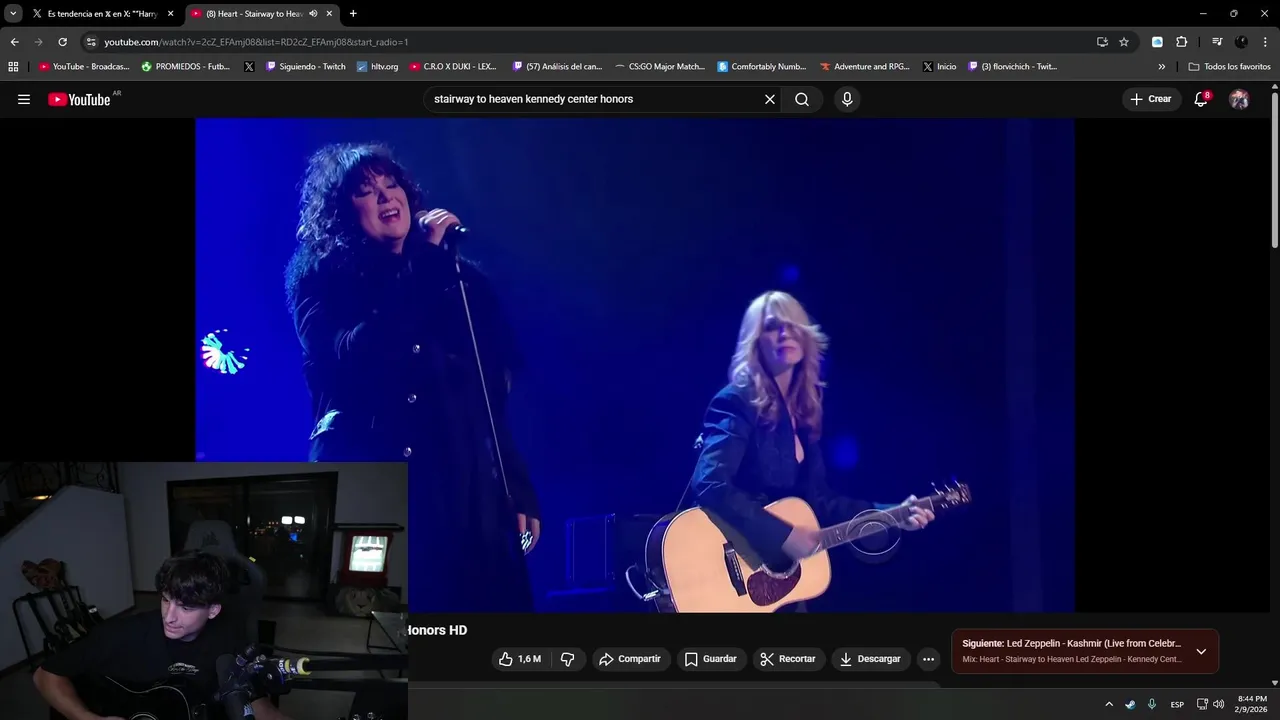Screen dimensions: 1280x720
Task: Open the X icon bookmark after PROMIEDOS
Action: (249, 67)
